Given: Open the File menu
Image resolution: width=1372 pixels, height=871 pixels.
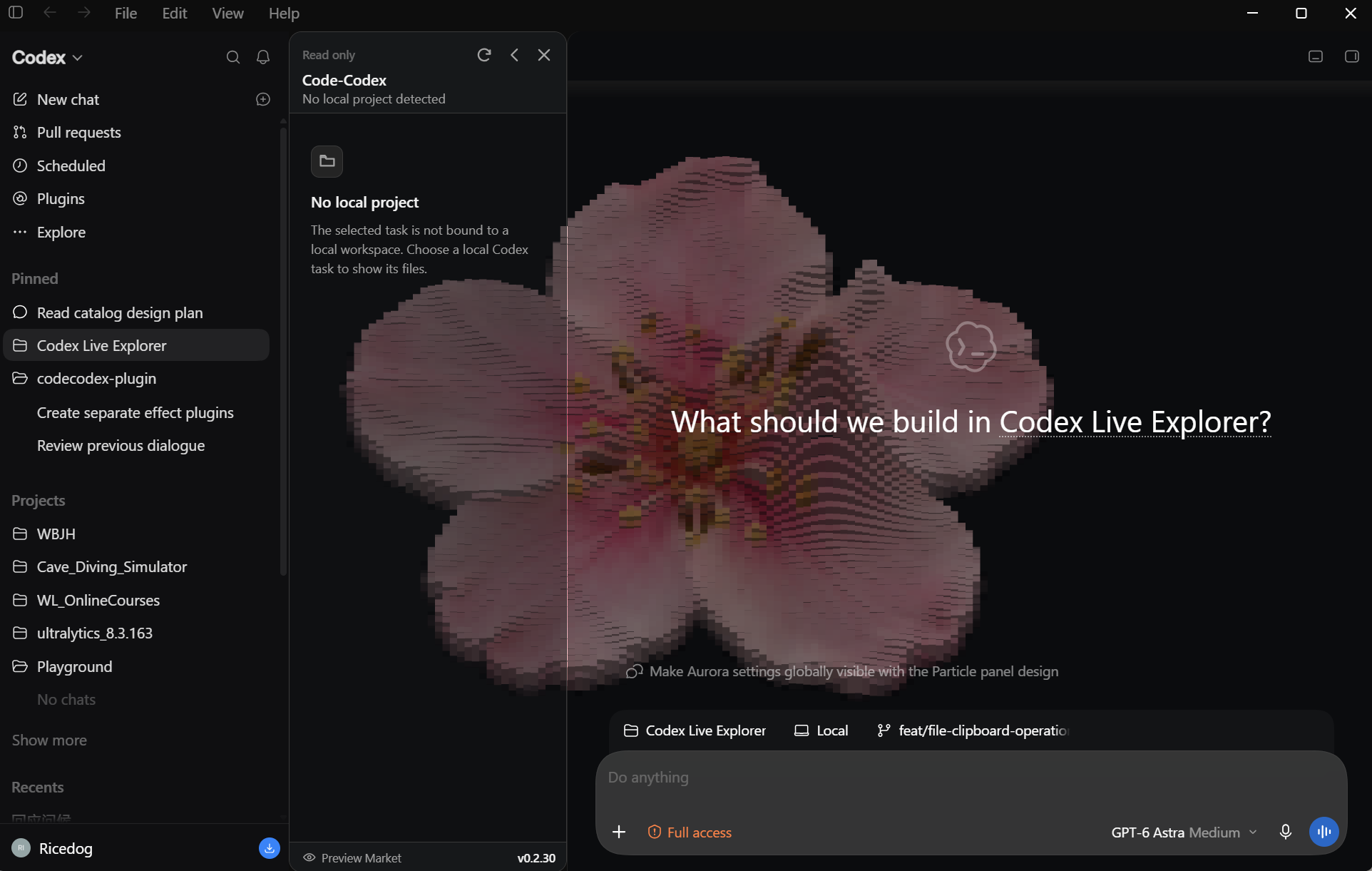Looking at the screenshot, I should pos(126,13).
